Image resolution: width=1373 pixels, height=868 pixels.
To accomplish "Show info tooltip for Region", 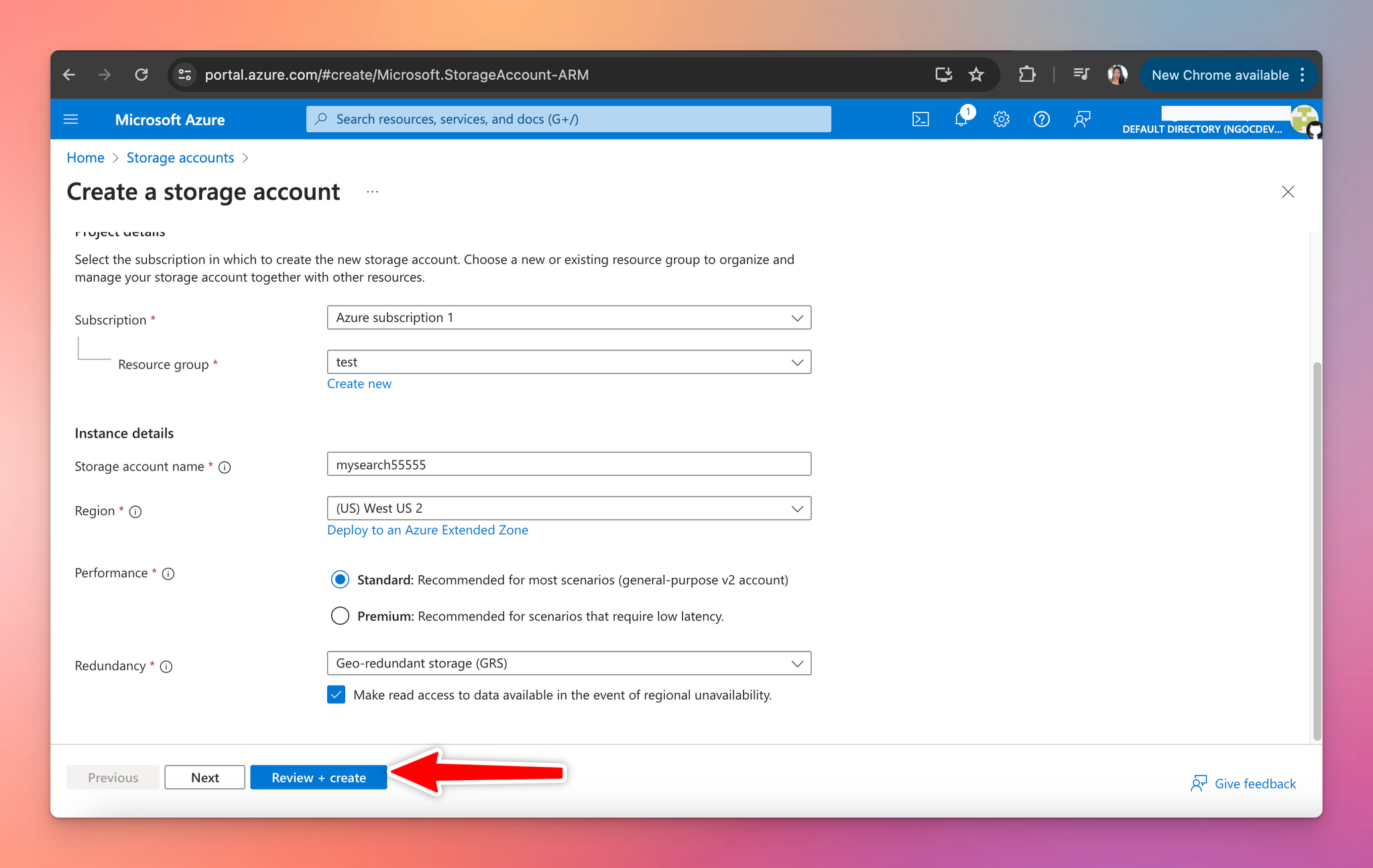I will pyautogui.click(x=135, y=512).
